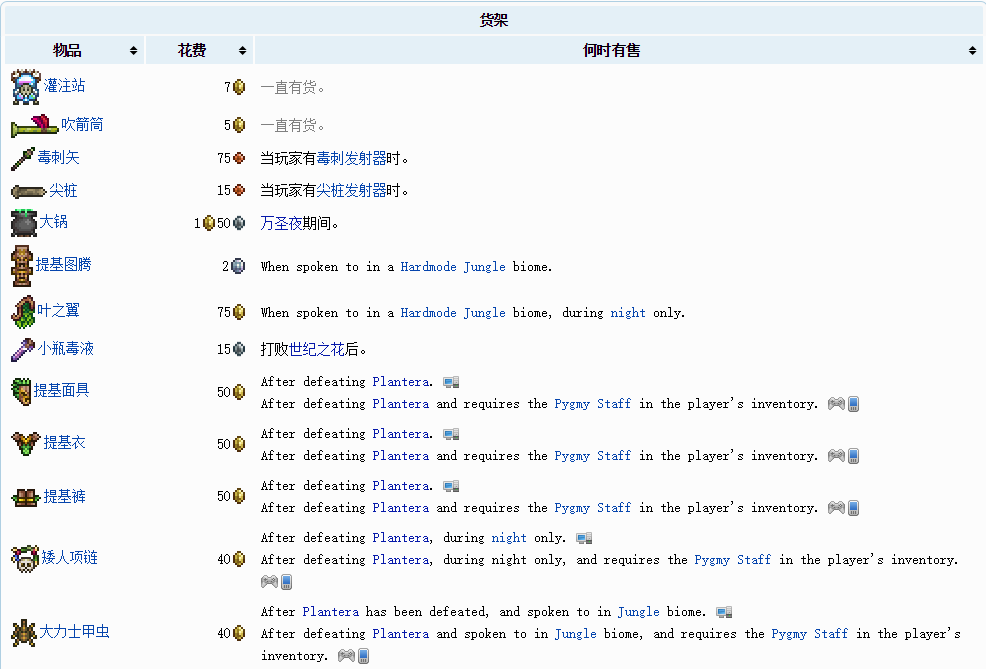Click the 小瓶毒液 vial icon
This screenshot has height=669, width=986.
point(23,350)
